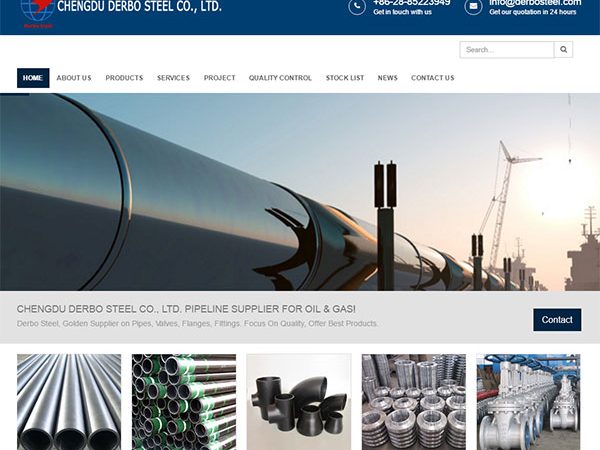The width and height of the screenshot is (600, 450).
Task: Open the black pipe fittings thumbnail
Action: click(299, 402)
